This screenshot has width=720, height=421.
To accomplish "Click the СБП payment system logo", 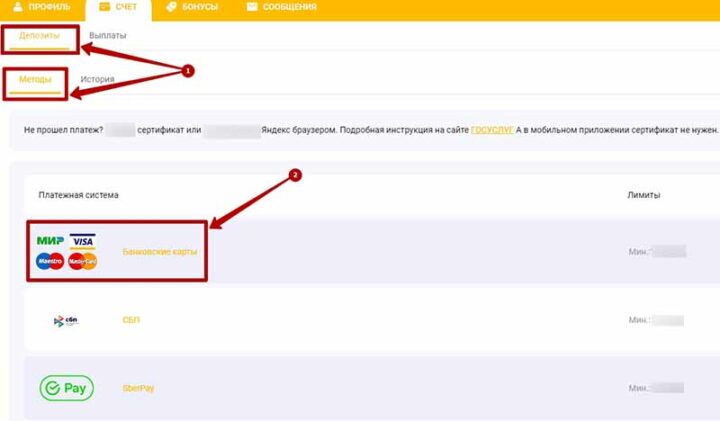I will (x=66, y=320).
